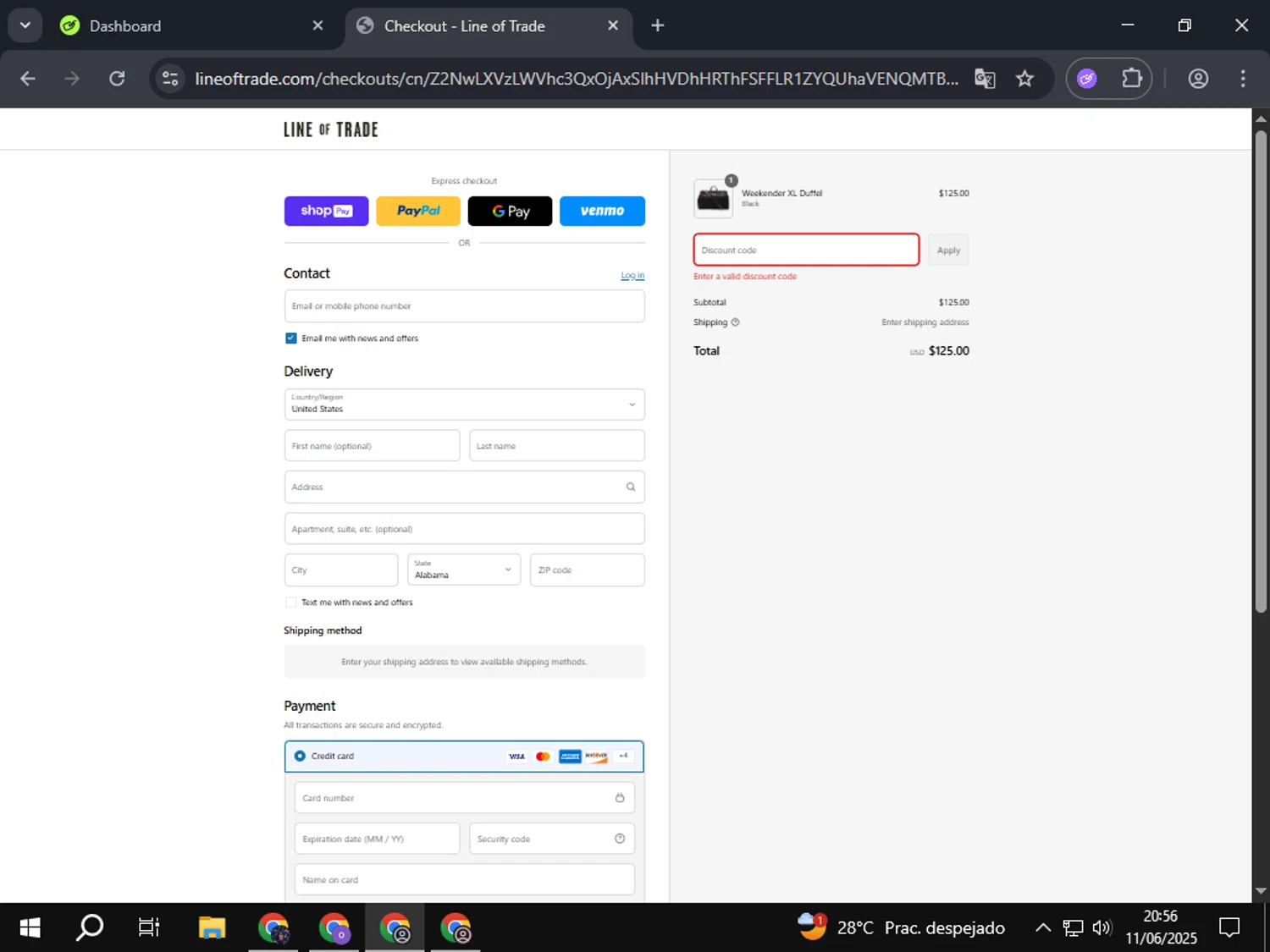Apply the discount code
This screenshot has height=952, width=1270.
click(x=948, y=250)
